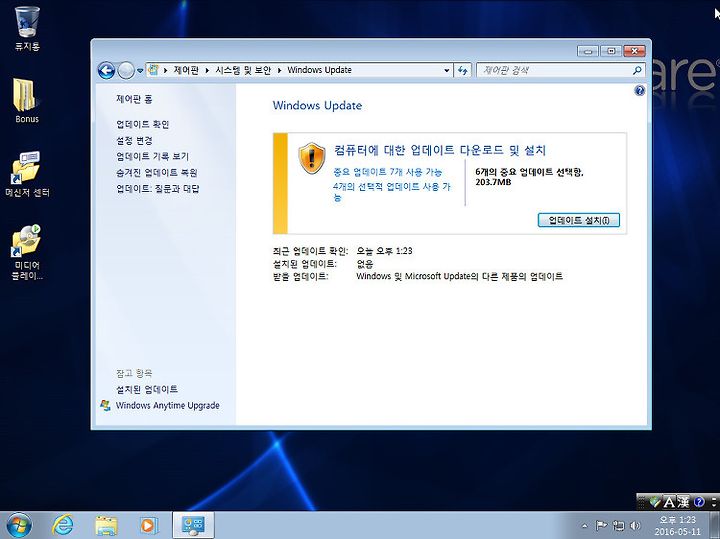Viewport: 720px width, 539px height.
Task: Close the Windows Update window
Action: pyautogui.click(x=635, y=51)
